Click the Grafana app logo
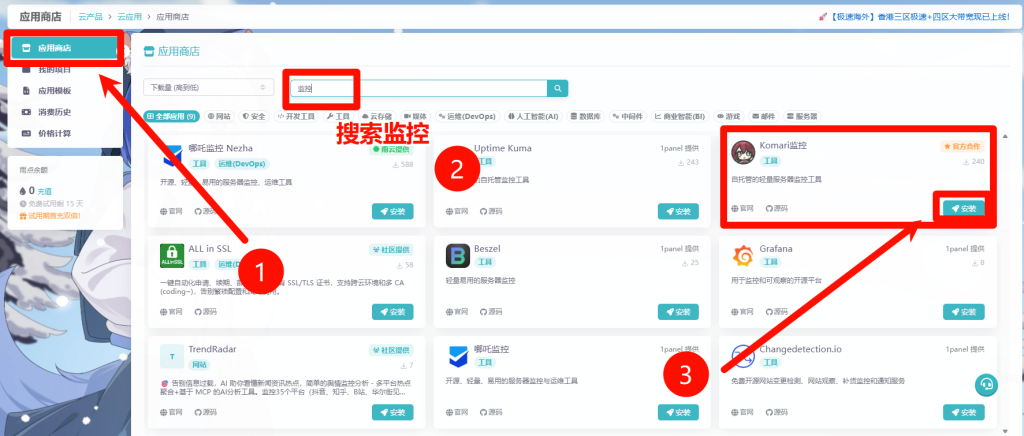Viewport: 1024px width, 436px height. click(743, 254)
